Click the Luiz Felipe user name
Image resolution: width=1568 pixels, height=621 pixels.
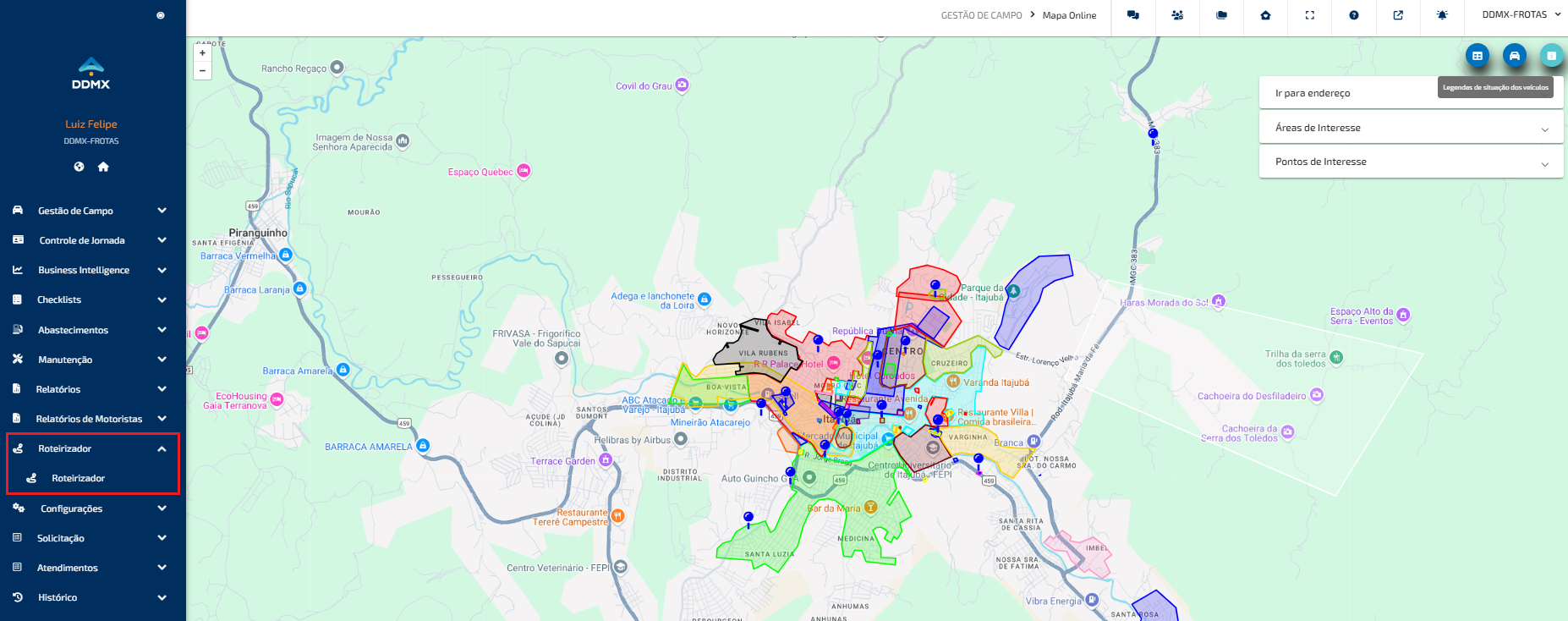coord(91,124)
